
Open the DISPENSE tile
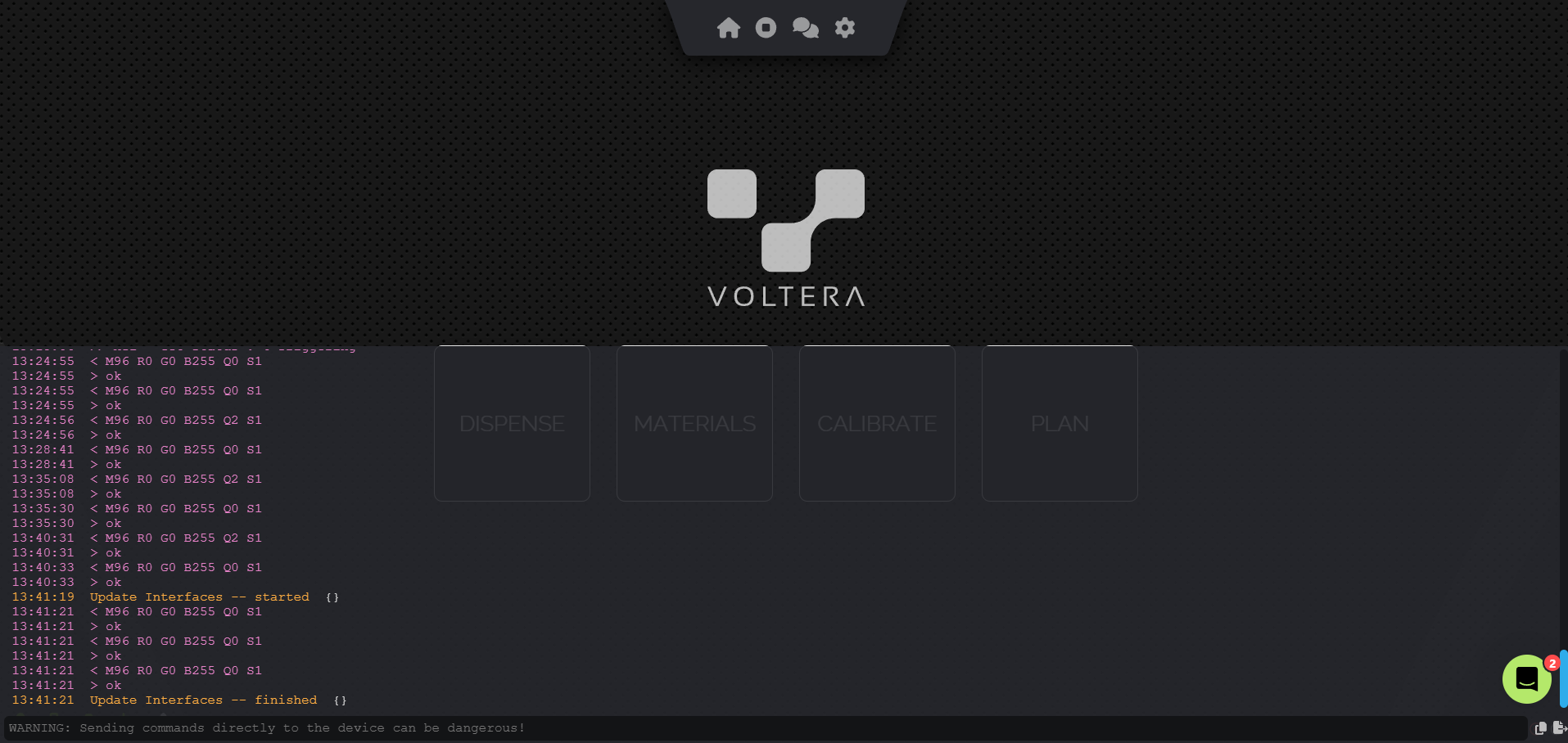click(512, 423)
